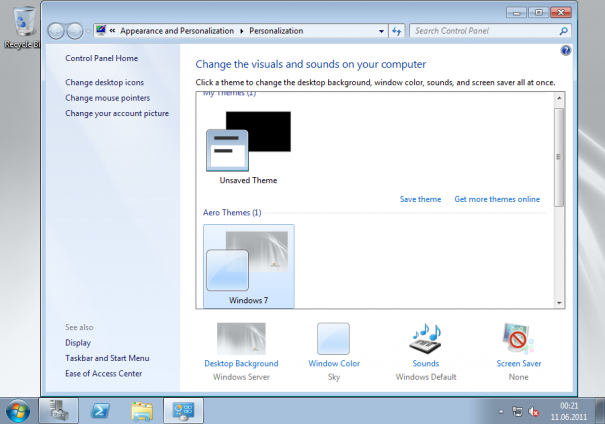Click the Window Color text link

334,363
